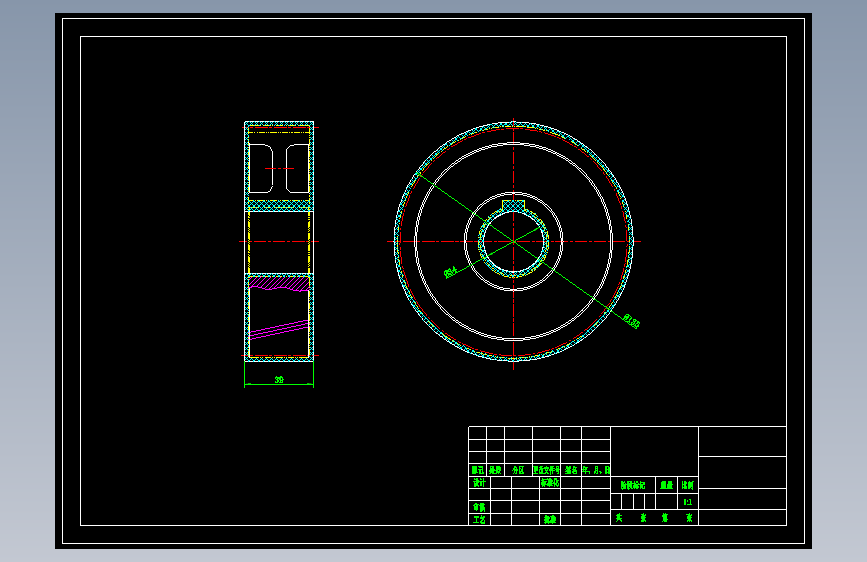867x562 pixels.
Task: Click the 阶段标记 header cell
Action: click(633, 485)
